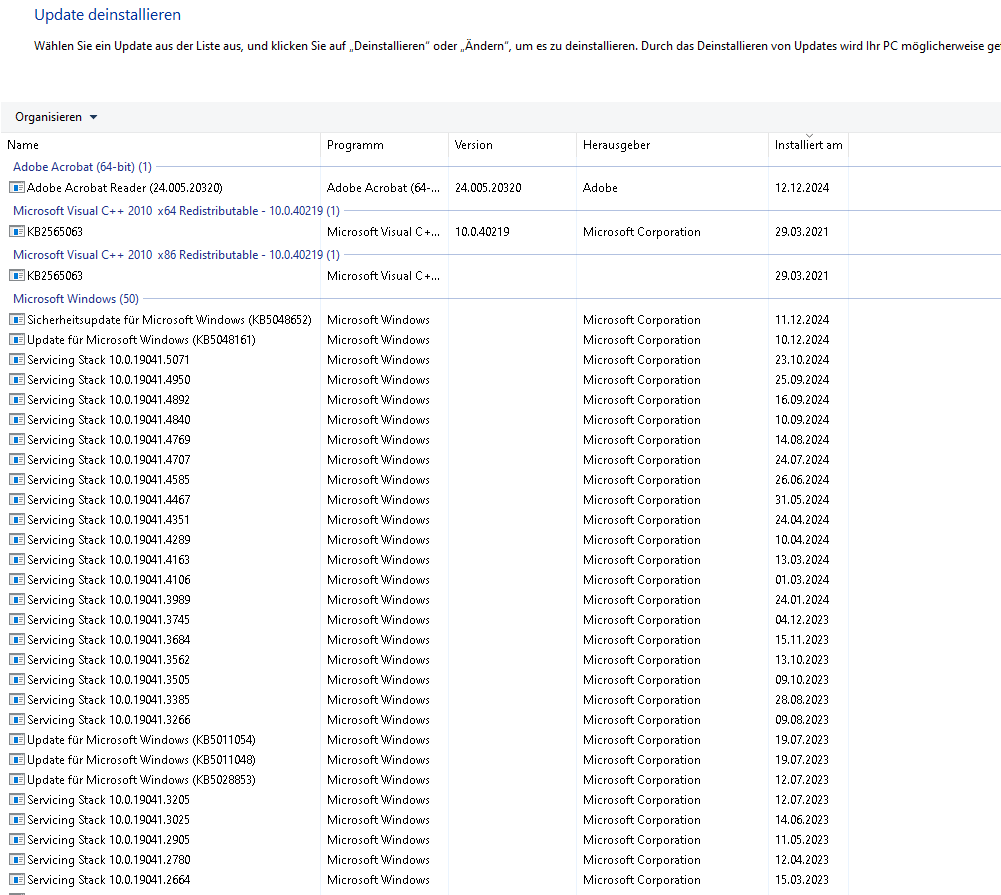The height and width of the screenshot is (895, 1001).
Task: Select Servicing Stack 10.0.19041.2905 entry
Action: pos(109,839)
